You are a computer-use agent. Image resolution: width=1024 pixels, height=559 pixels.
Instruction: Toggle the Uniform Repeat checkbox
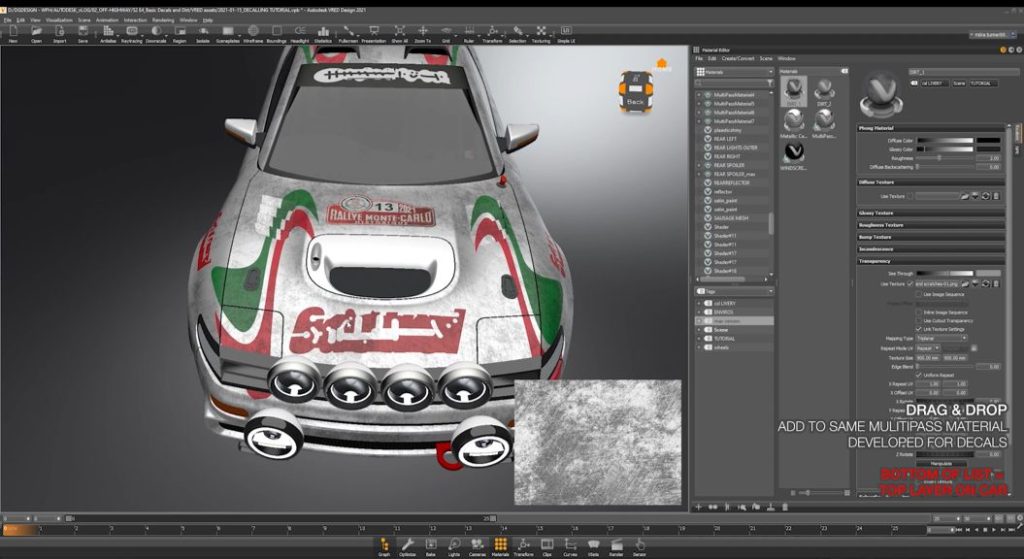[919, 375]
